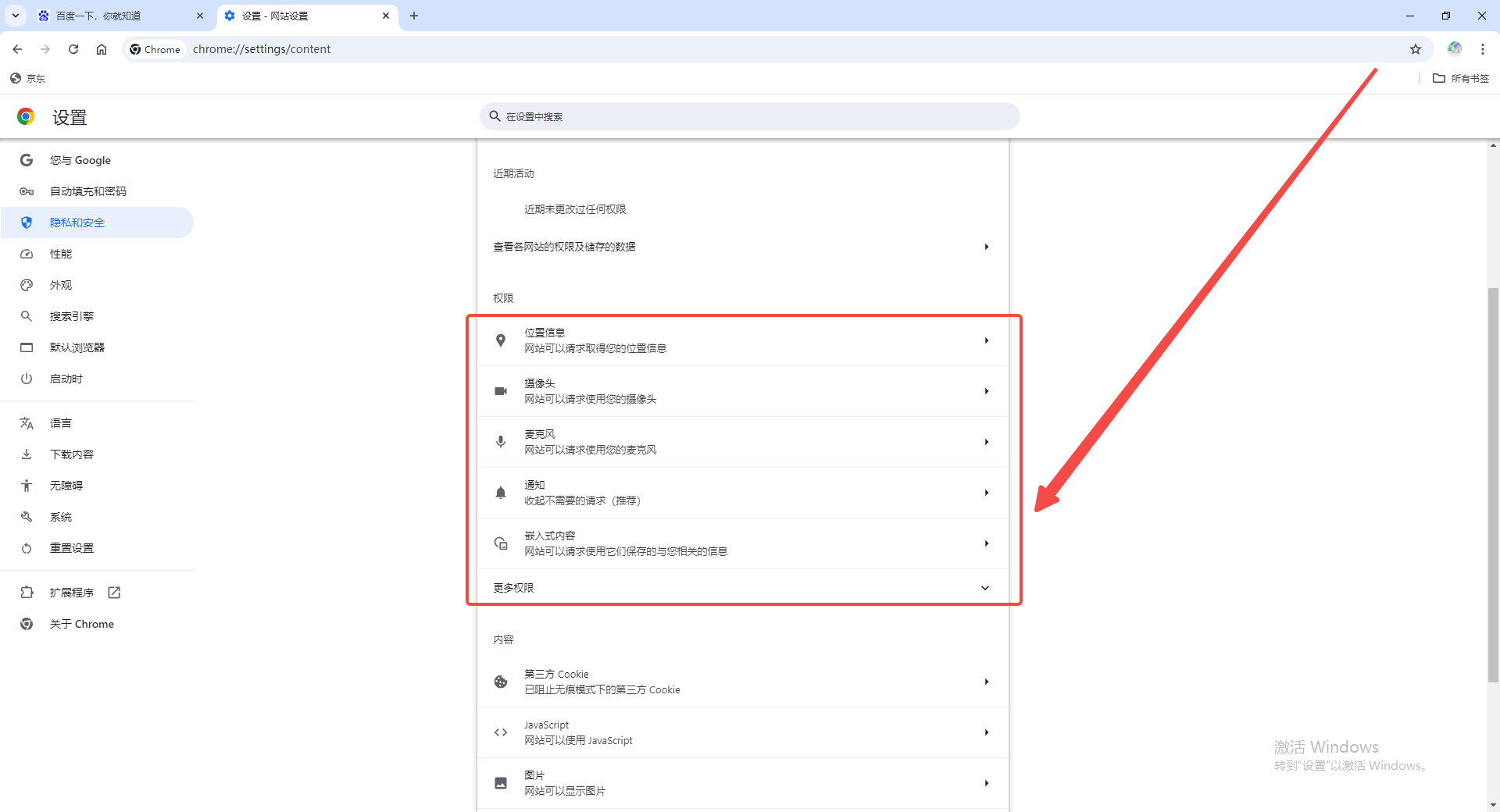Open 您与 Google settings section
The width and height of the screenshot is (1500, 812).
coord(97,160)
